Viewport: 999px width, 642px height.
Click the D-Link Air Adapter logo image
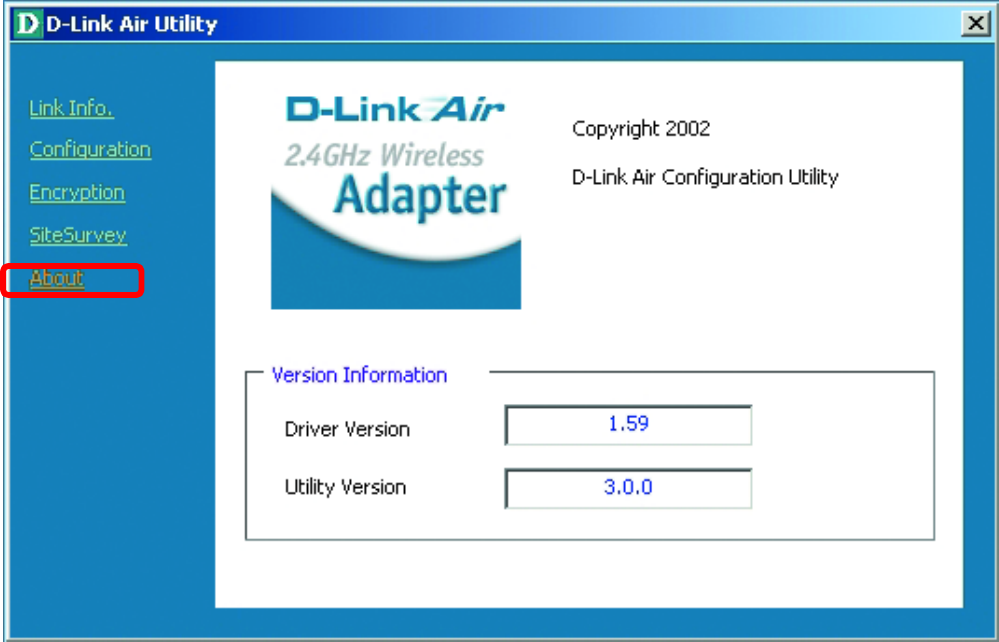(396, 199)
